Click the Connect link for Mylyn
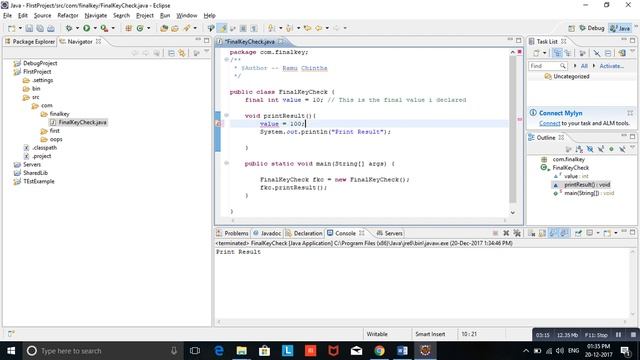640x360 pixels. click(x=549, y=123)
